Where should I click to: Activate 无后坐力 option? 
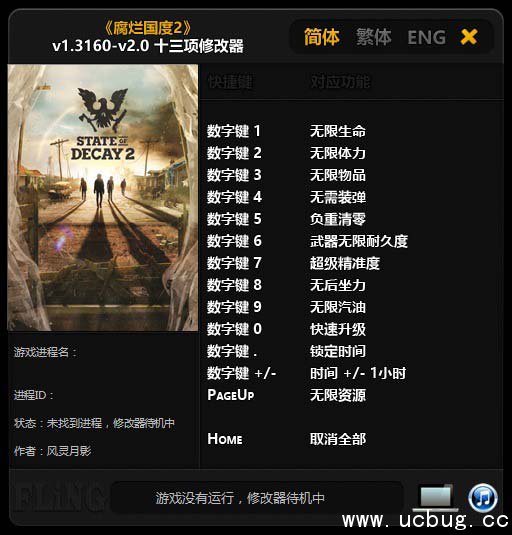[x=338, y=285]
